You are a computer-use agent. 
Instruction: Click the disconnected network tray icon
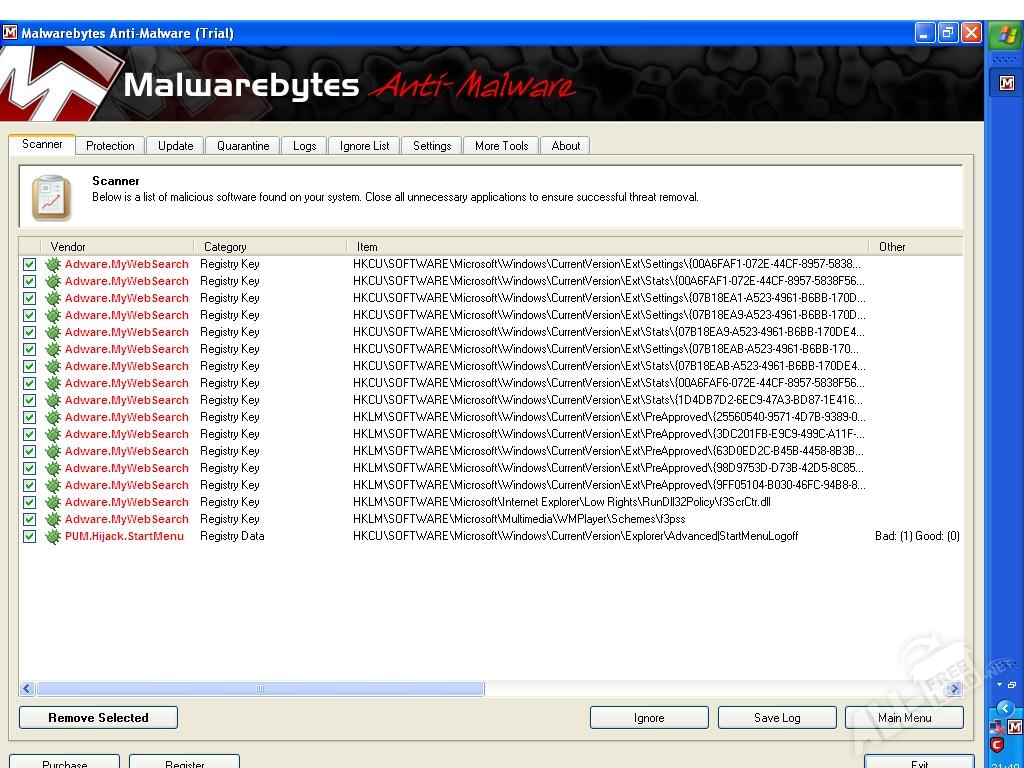pyautogui.click(x=997, y=726)
